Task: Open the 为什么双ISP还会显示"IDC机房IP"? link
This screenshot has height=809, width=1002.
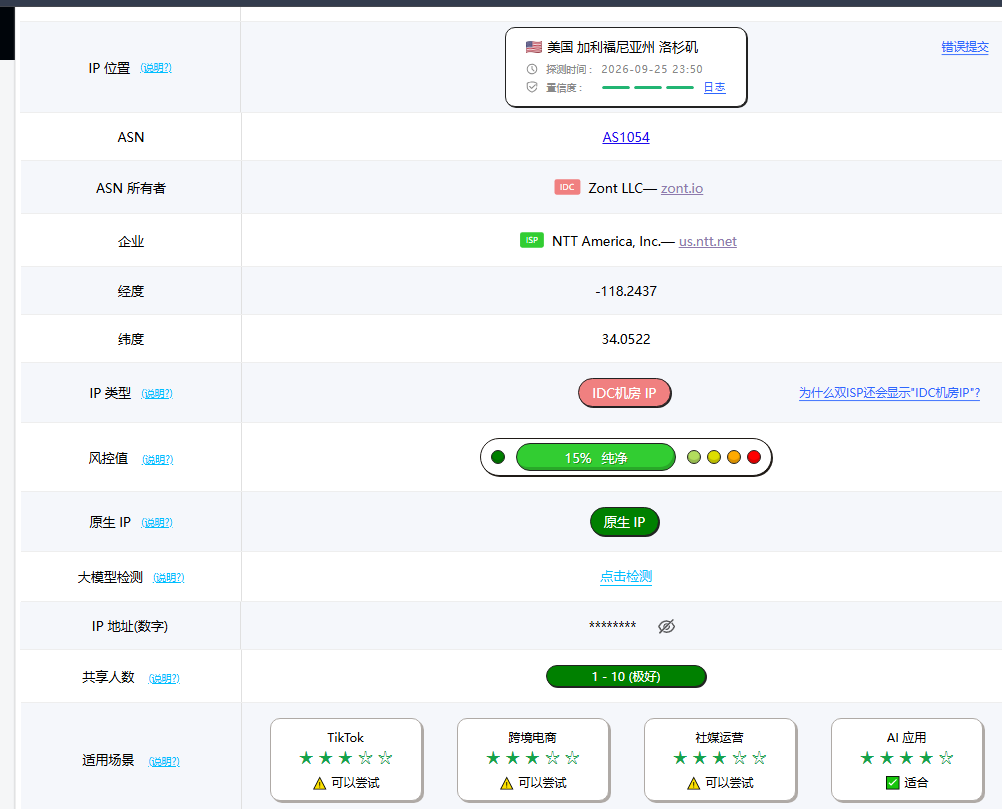Action: click(x=890, y=393)
